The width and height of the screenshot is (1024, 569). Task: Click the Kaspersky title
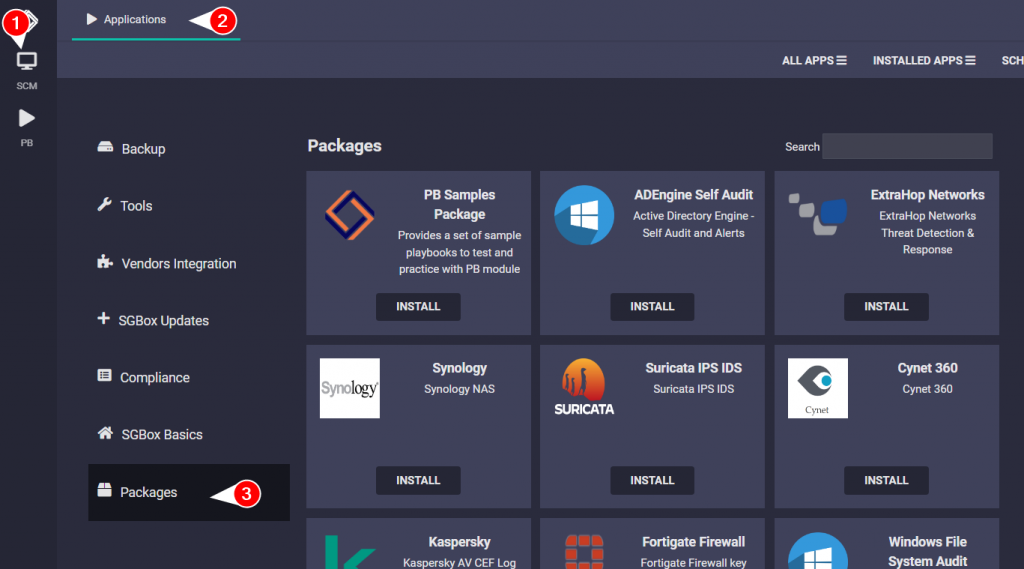[x=459, y=542]
